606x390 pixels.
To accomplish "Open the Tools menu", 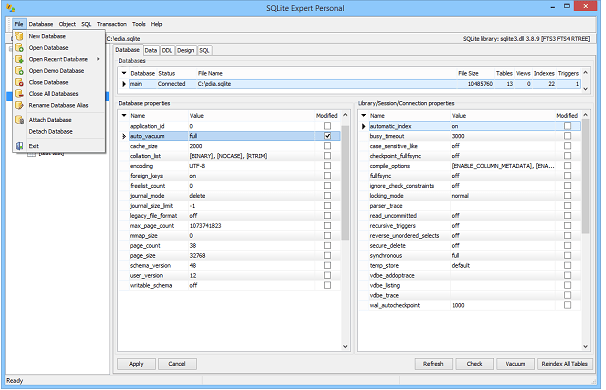I will pos(139,24).
